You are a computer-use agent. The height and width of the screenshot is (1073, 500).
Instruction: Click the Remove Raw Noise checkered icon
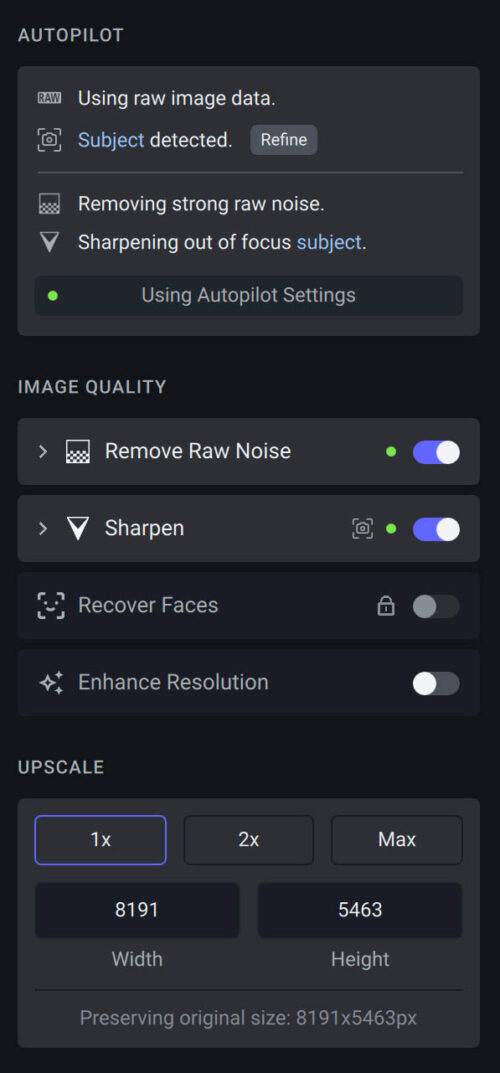point(78,452)
